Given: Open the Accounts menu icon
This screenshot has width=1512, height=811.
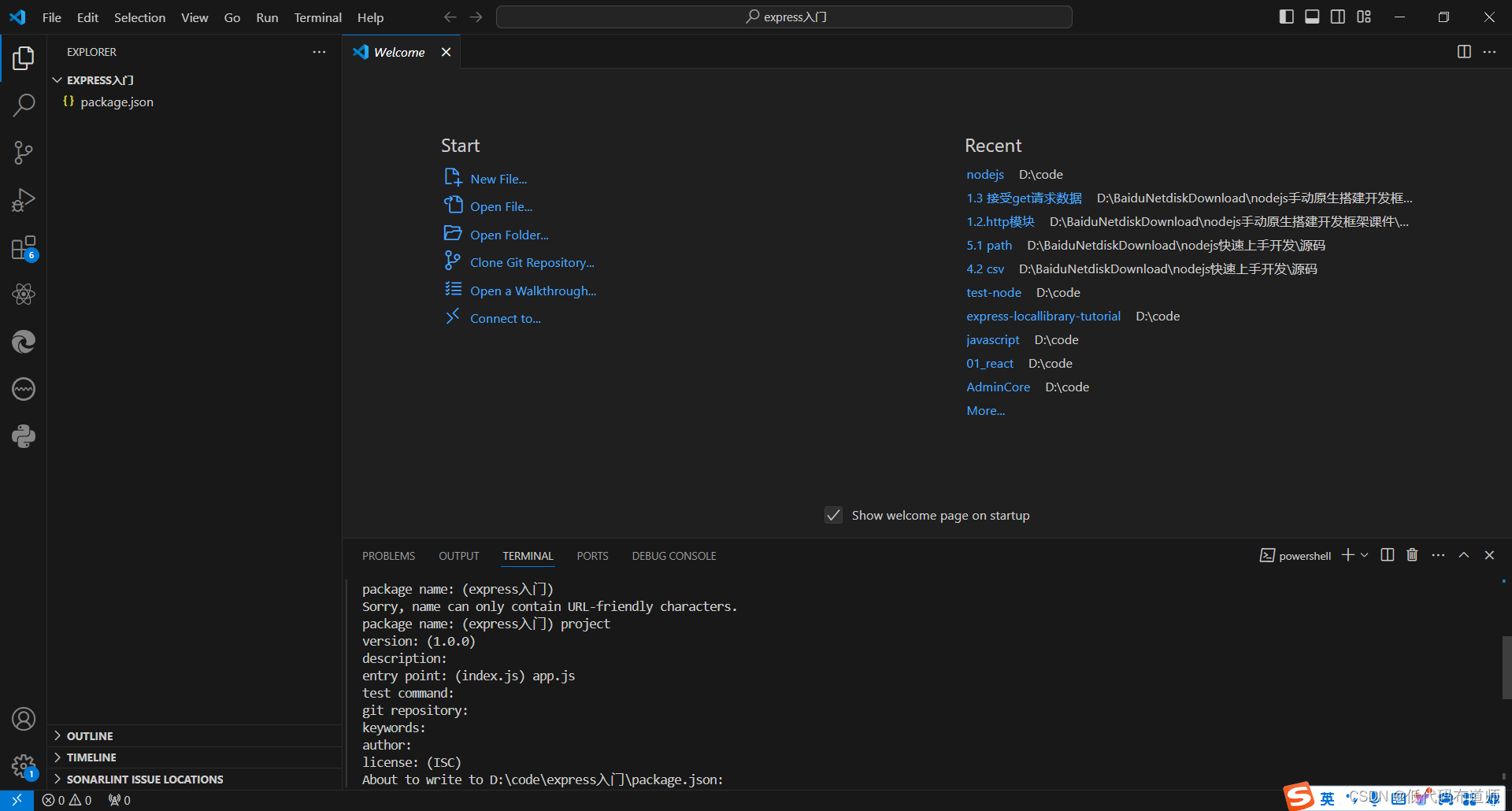Looking at the screenshot, I should click(24, 718).
